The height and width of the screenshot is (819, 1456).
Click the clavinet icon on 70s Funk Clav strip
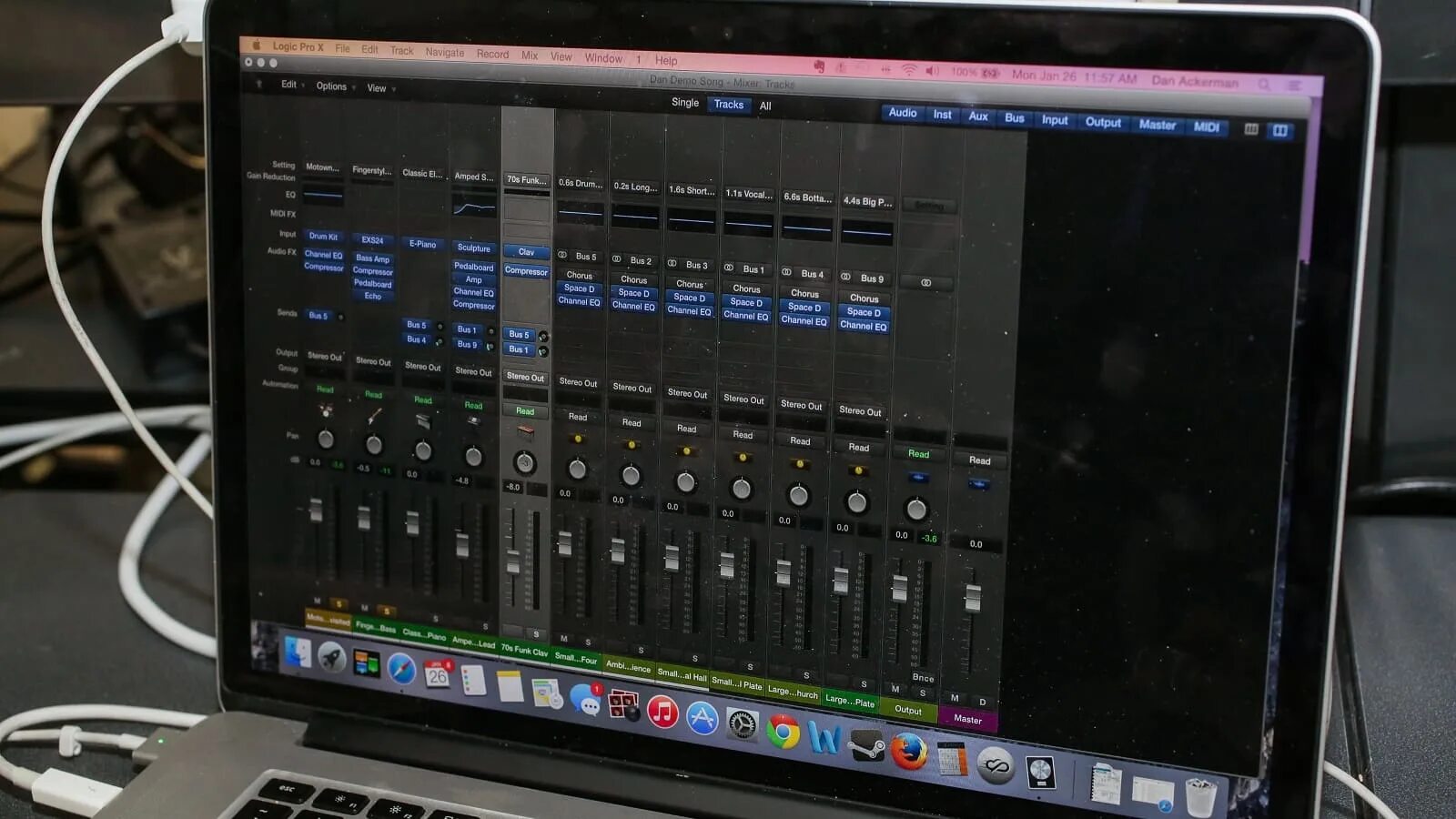click(x=525, y=430)
